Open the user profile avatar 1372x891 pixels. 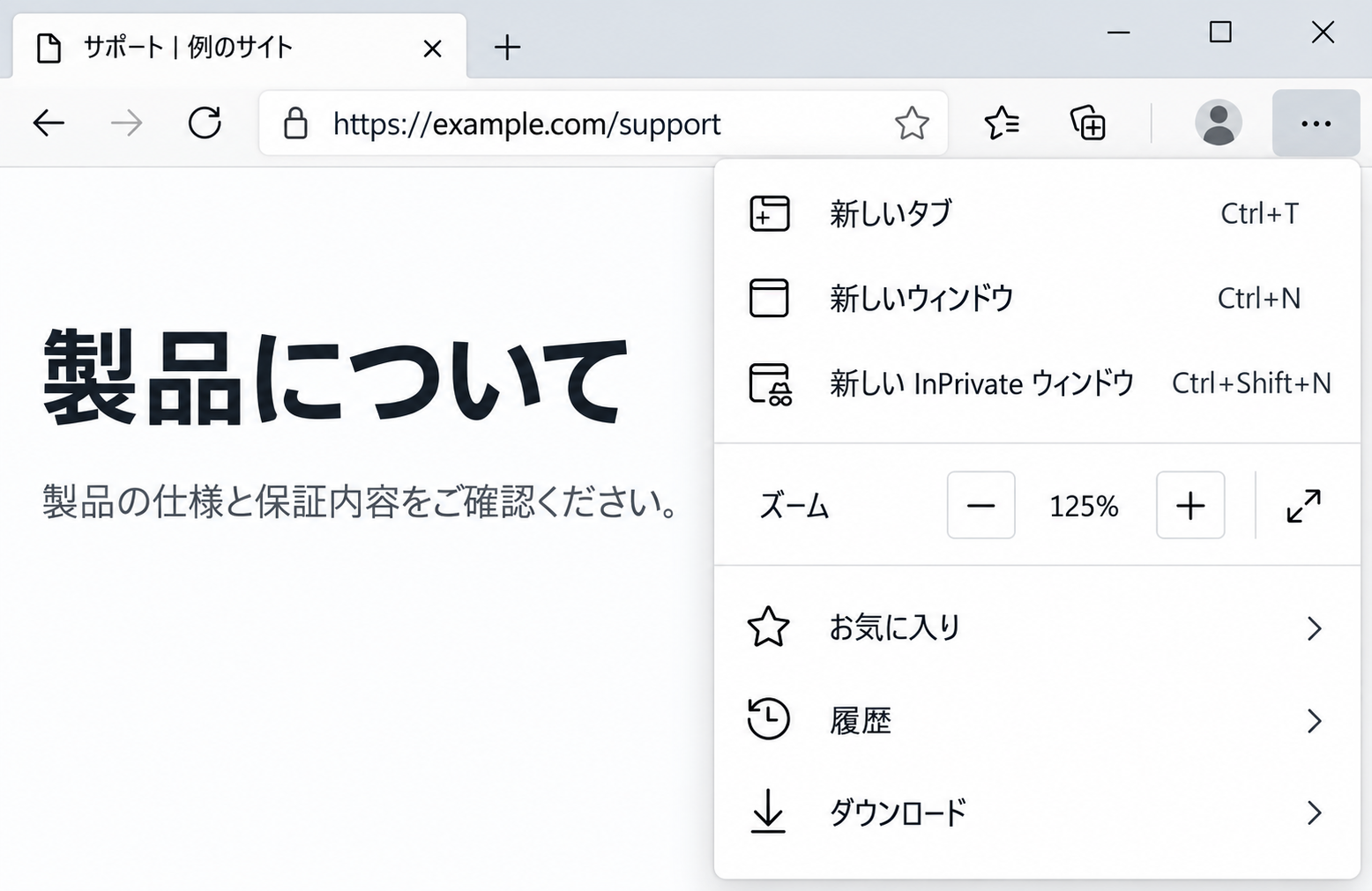coord(1219,123)
